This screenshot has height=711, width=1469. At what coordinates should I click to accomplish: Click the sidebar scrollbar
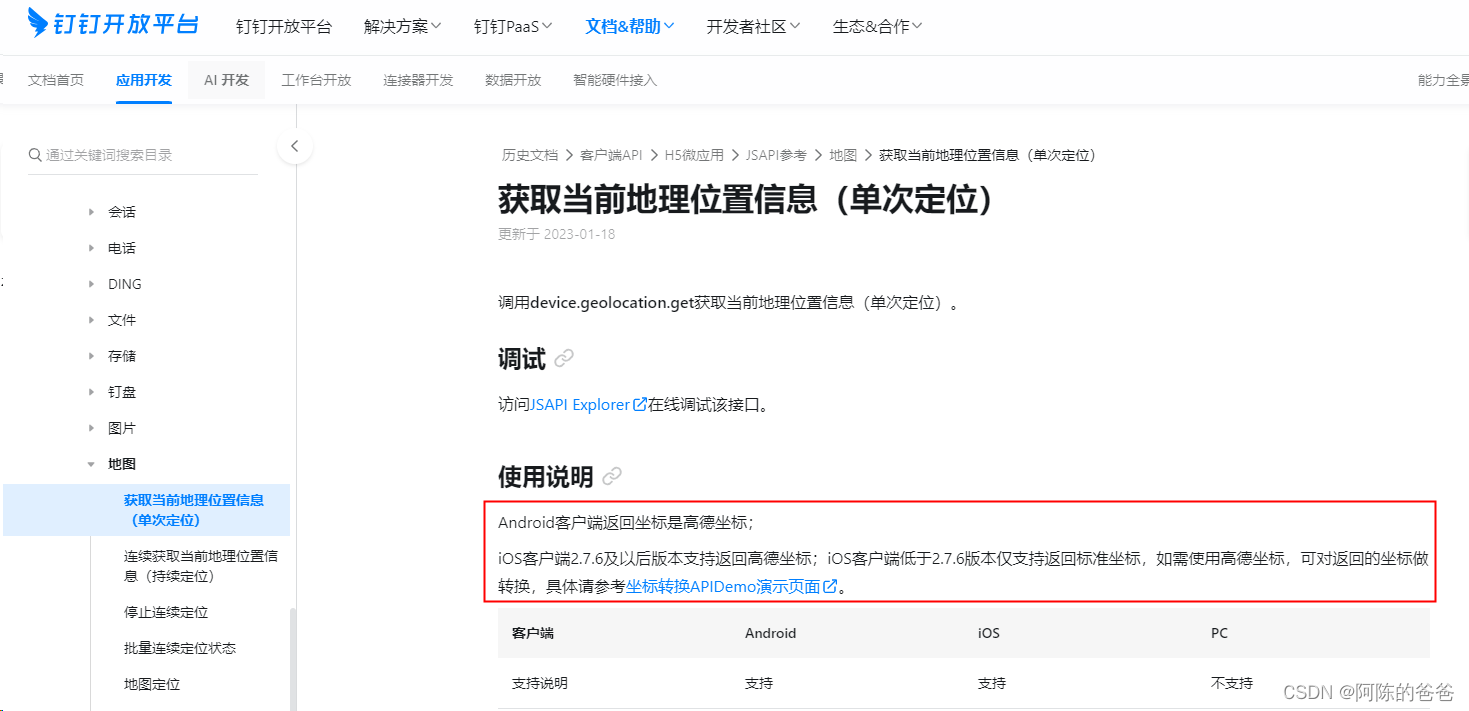point(291,650)
